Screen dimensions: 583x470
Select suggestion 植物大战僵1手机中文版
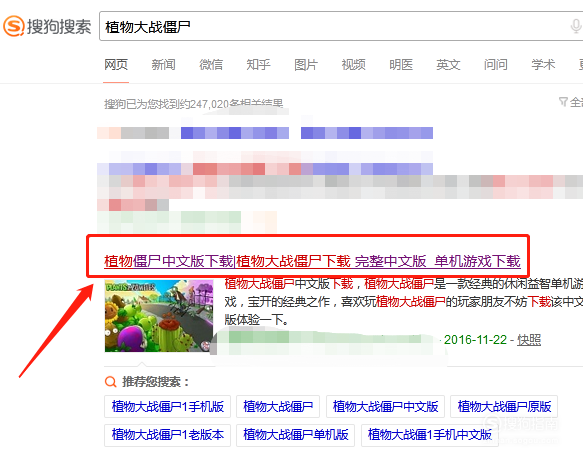430,435
